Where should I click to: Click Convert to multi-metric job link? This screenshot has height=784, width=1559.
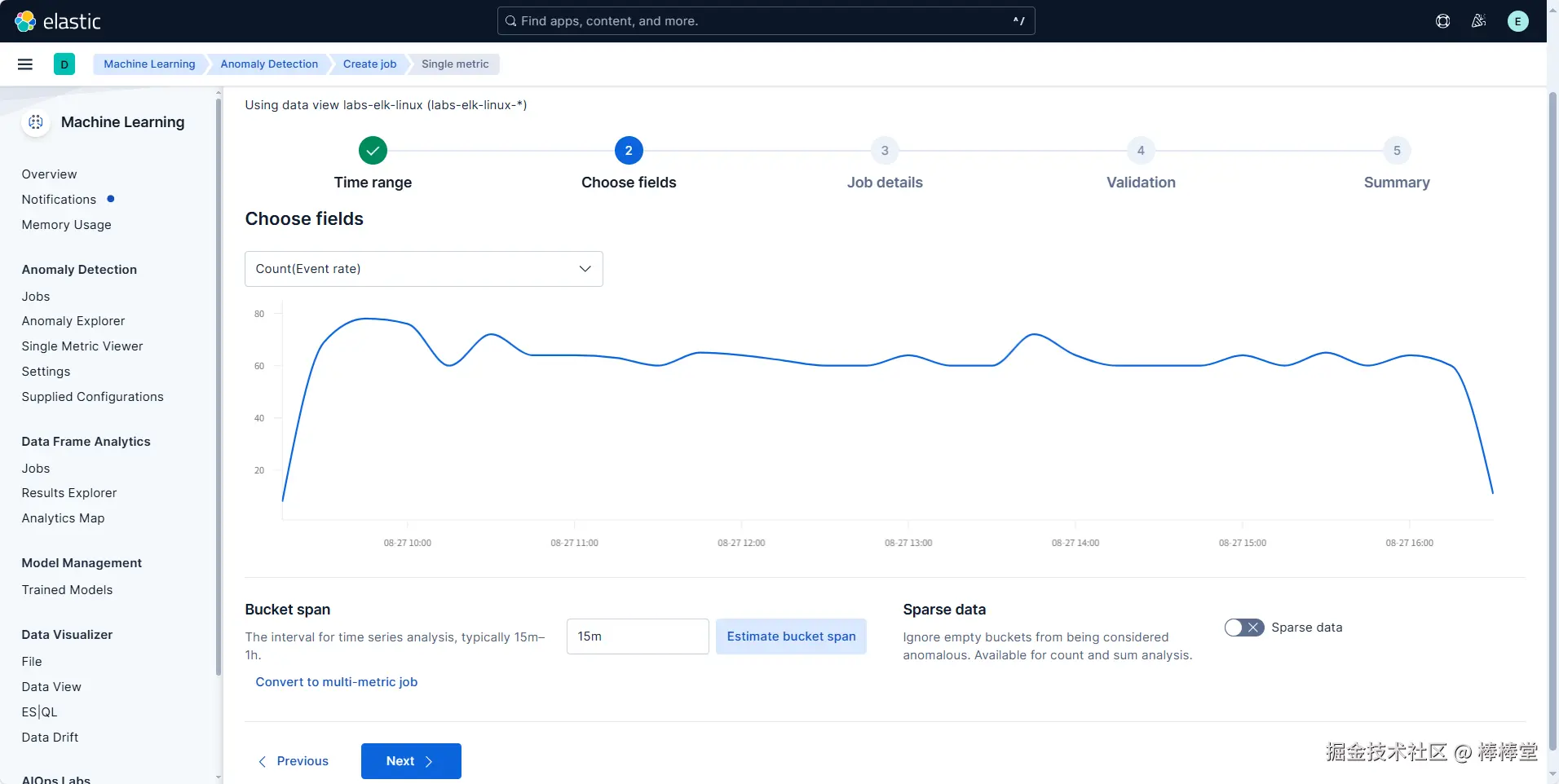(x=337, y=682)
